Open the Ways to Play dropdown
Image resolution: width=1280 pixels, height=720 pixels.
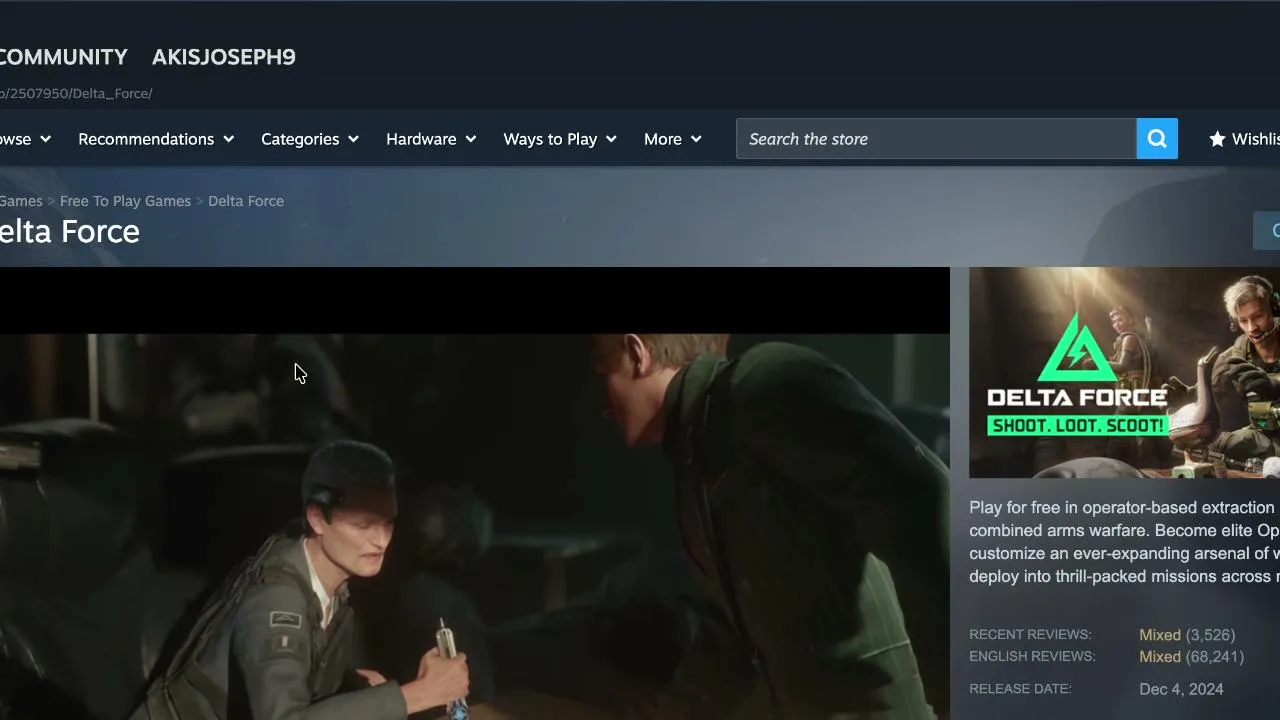point(560,139)
